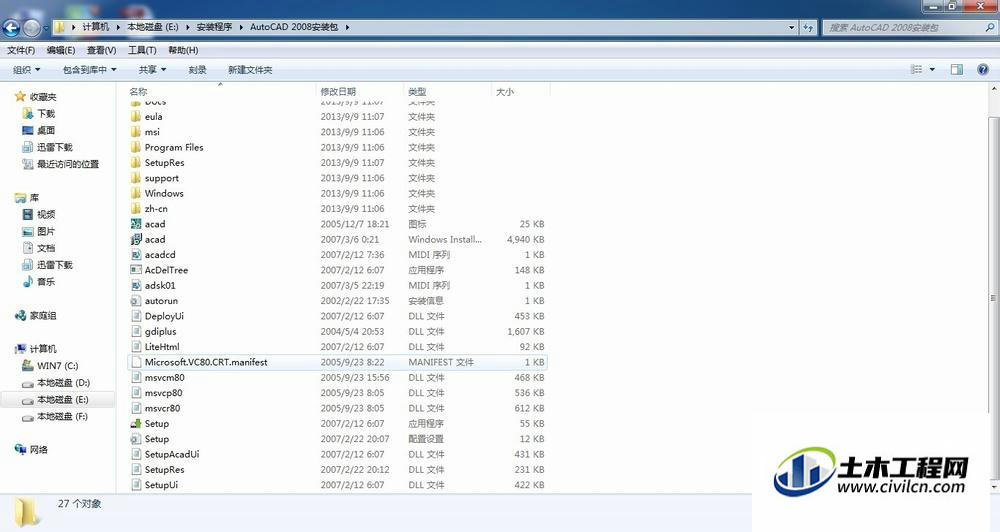Select the Program Files folder icon
Viewport: 1000px width, 532px height.
(136, 147)
